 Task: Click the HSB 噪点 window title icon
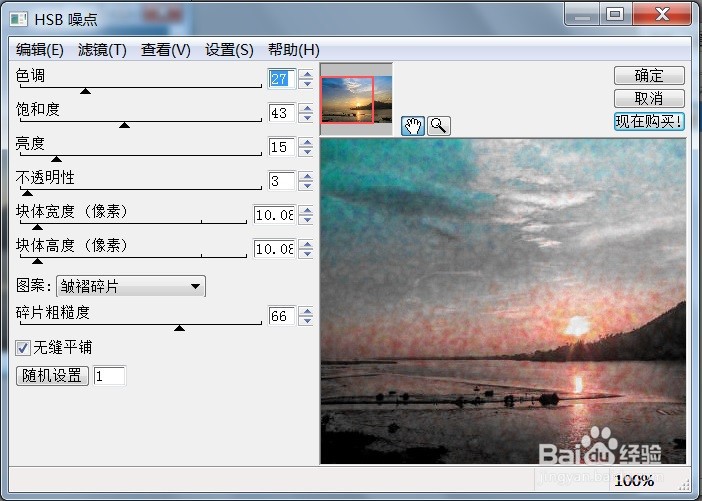click(x=19, y=19)
